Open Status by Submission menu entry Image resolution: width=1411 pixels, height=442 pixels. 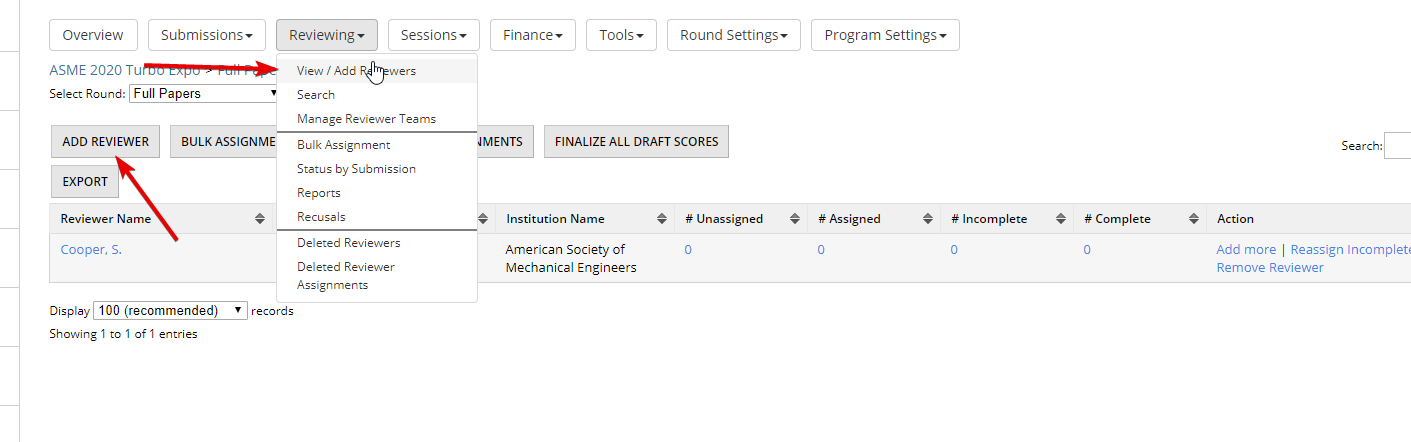(356, 169)
